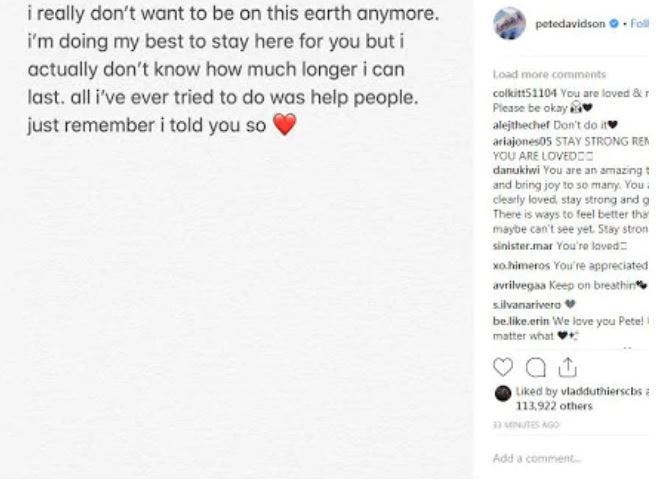
Task: Go to danukiwi's profile
Action: [516, 171]
